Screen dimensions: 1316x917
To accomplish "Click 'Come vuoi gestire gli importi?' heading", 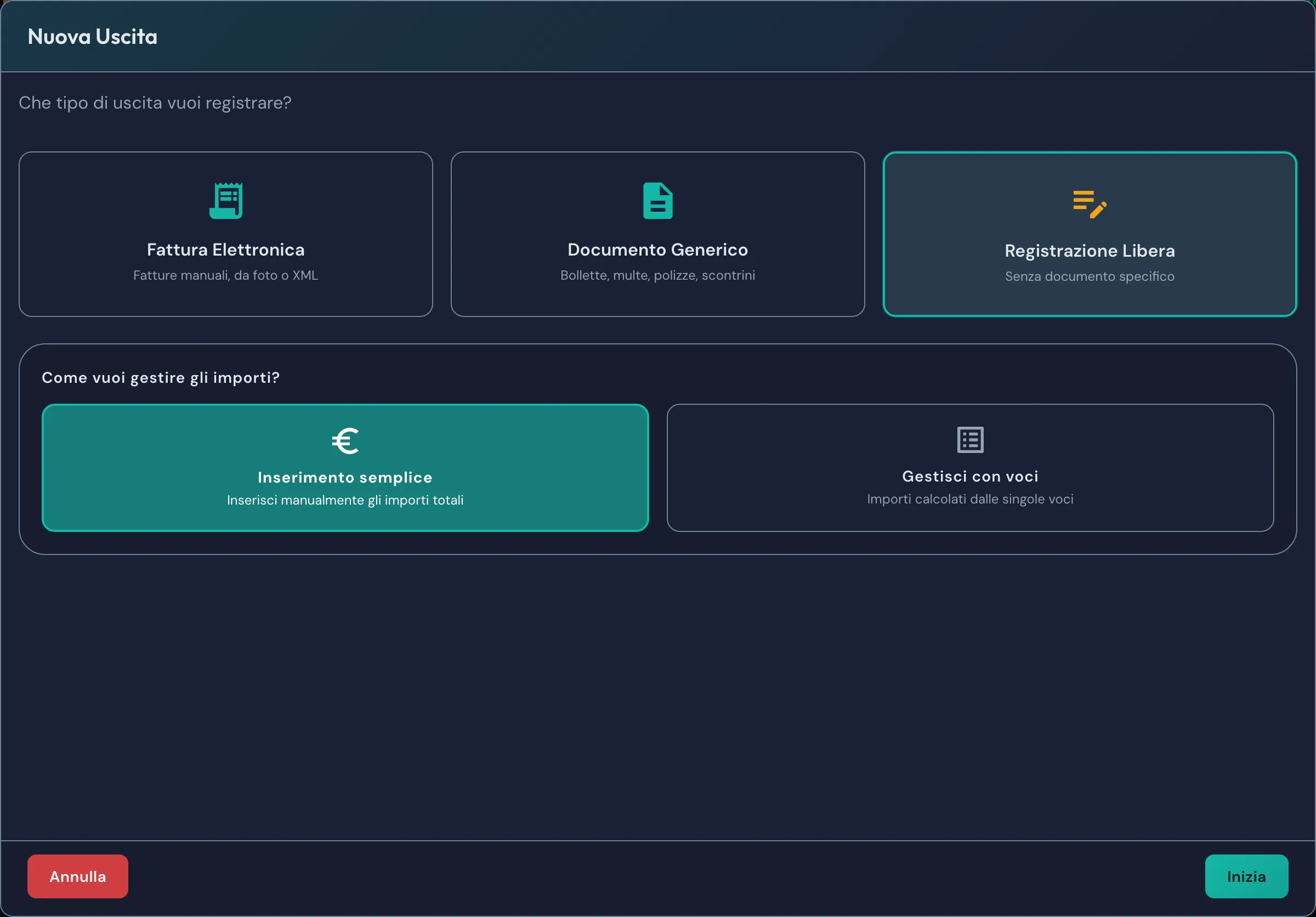I will 161,378.
